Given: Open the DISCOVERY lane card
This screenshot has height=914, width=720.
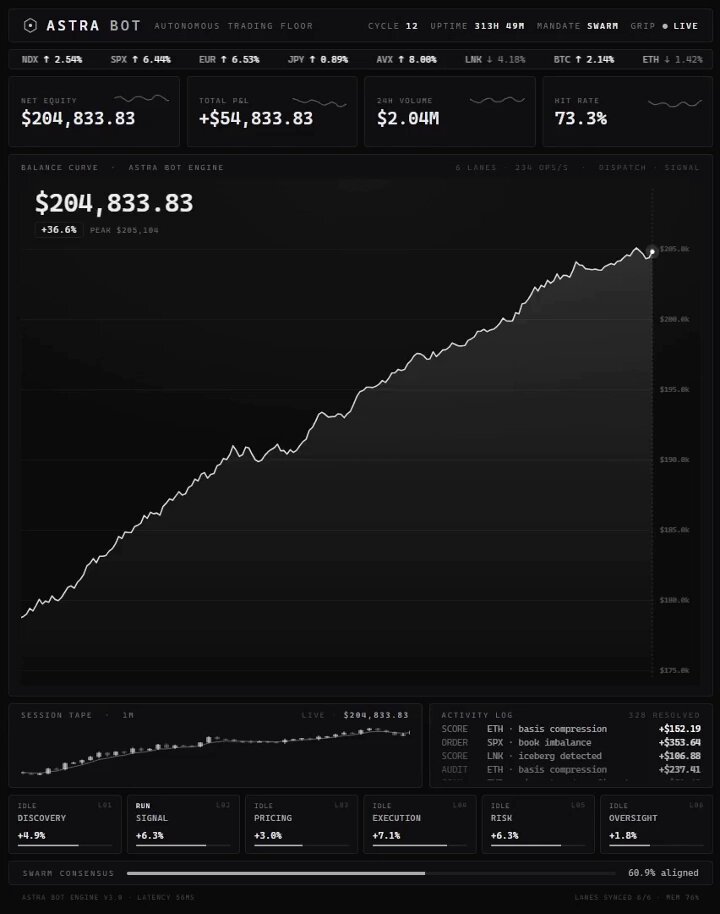Looking at the screenshot, I should coord(65,824).
